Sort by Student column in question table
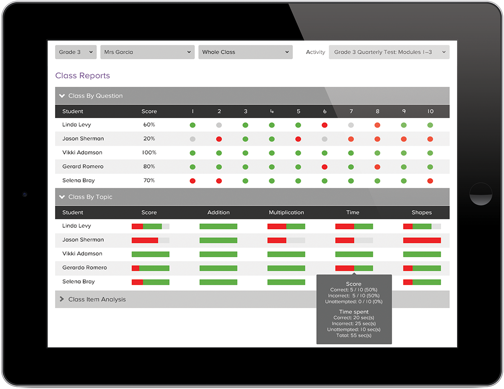The width and height of the screenshot is (504, 389). pyautogui.click(x=73, y=111)
